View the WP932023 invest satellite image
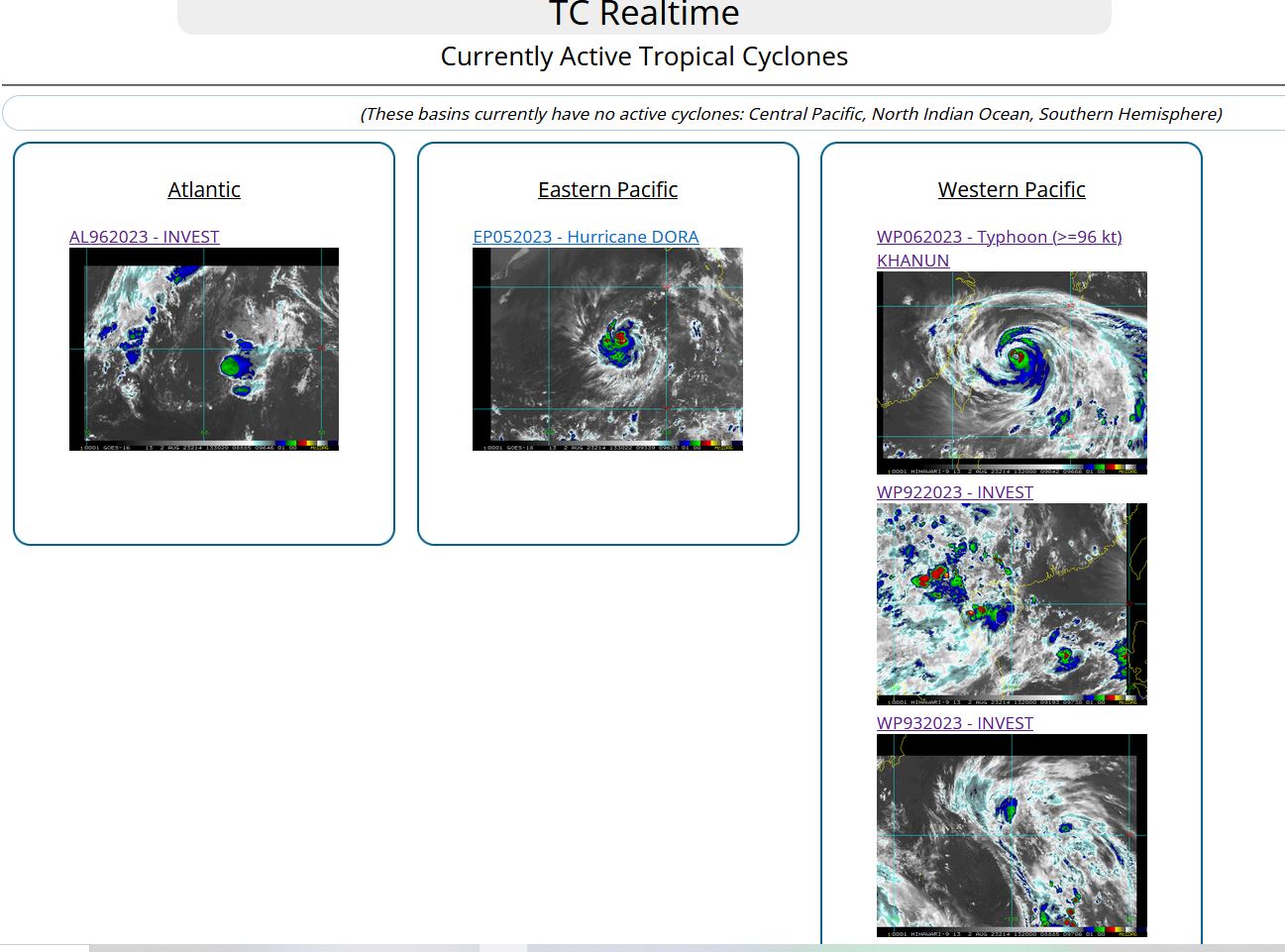The height and width of the screenshot is (952, 1285). 1012,835
